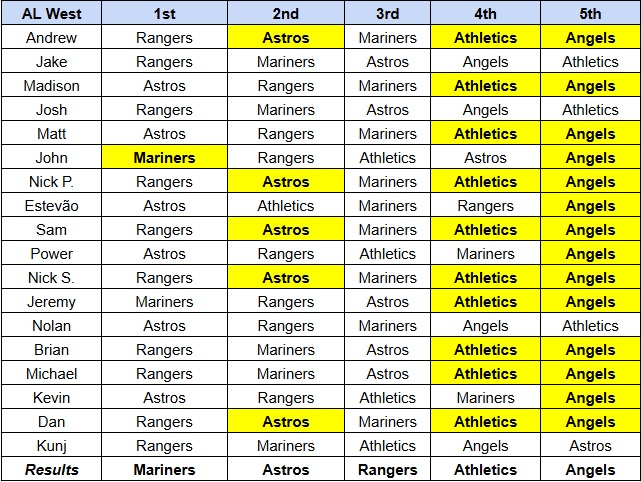The height and width of the screenshot is (482, 641).
Task: Select Madison's Astros 1st-place pick
Action: 164,86
